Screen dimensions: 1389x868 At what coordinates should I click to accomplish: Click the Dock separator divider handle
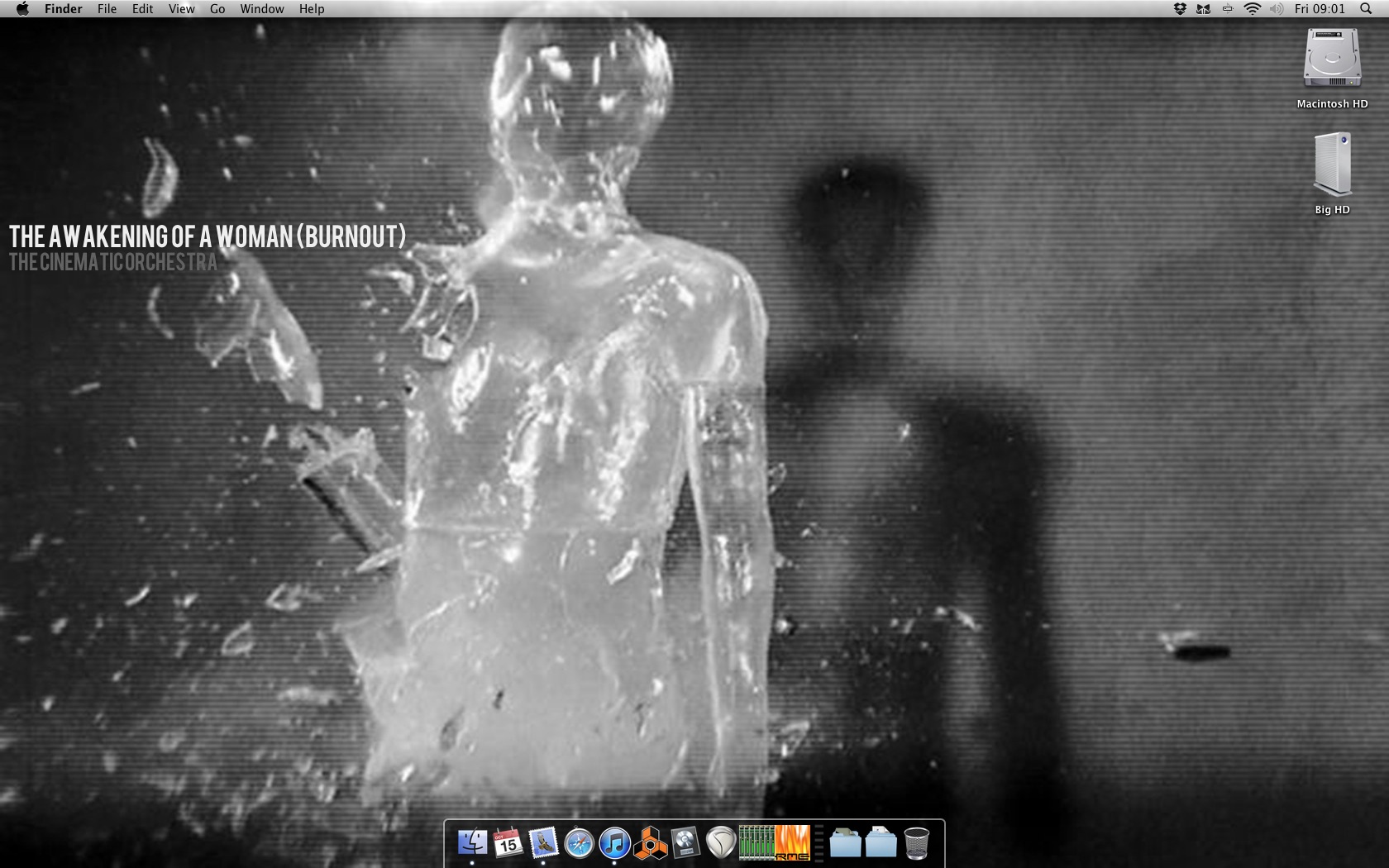click(x=819, y=844)
